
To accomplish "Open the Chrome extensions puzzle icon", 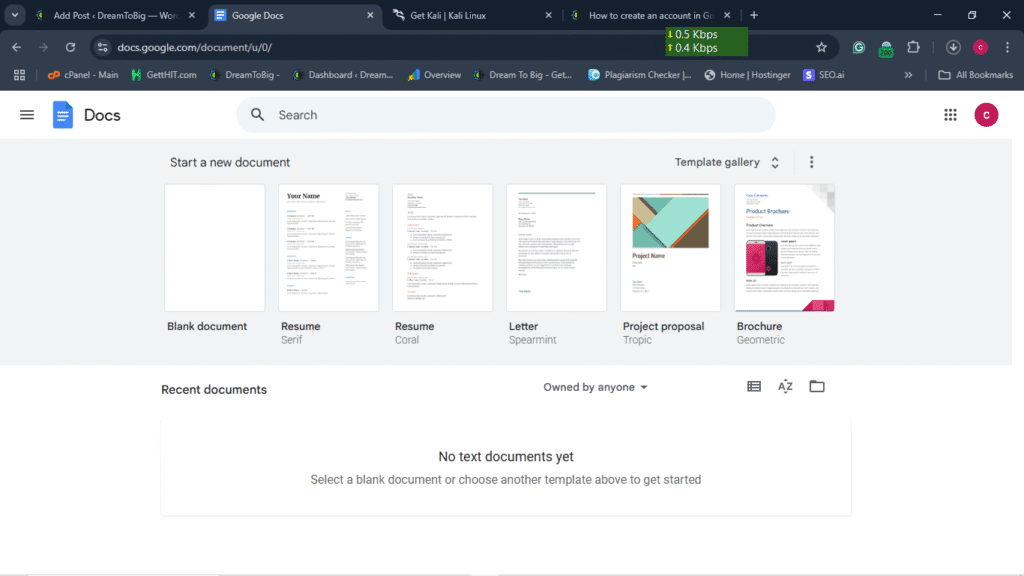I will point(913,47).
